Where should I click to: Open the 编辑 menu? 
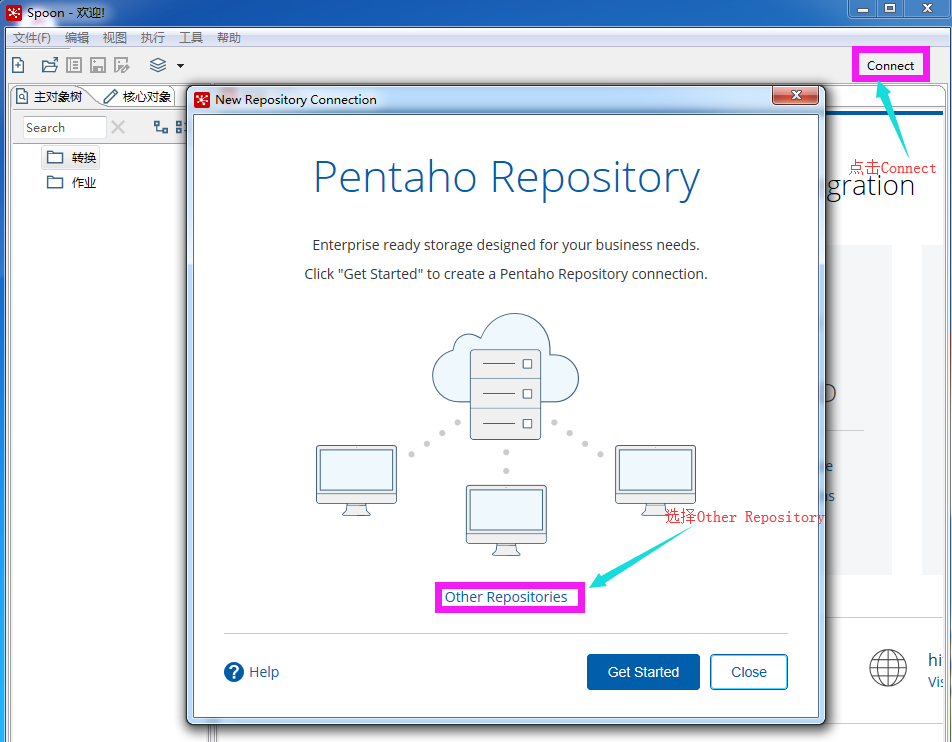pos(77,38)
